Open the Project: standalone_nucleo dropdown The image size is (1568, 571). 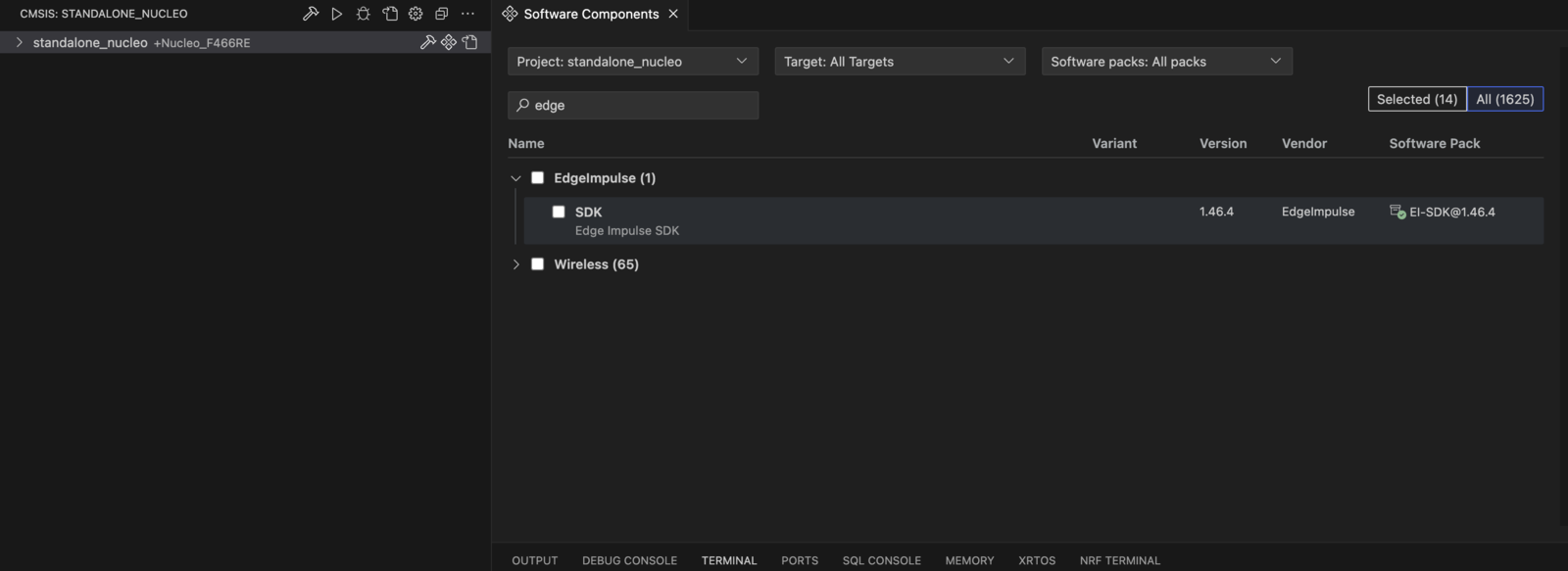pos(633,61)
